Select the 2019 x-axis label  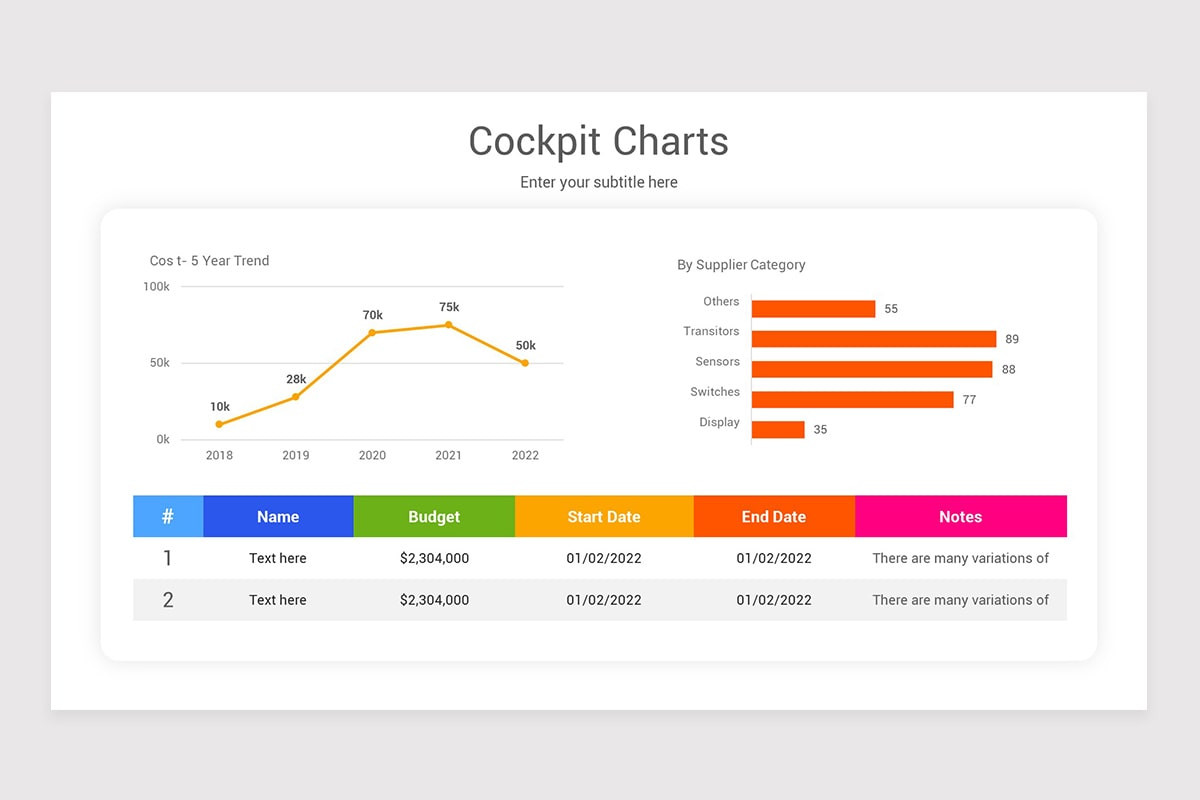coord(296,455)
